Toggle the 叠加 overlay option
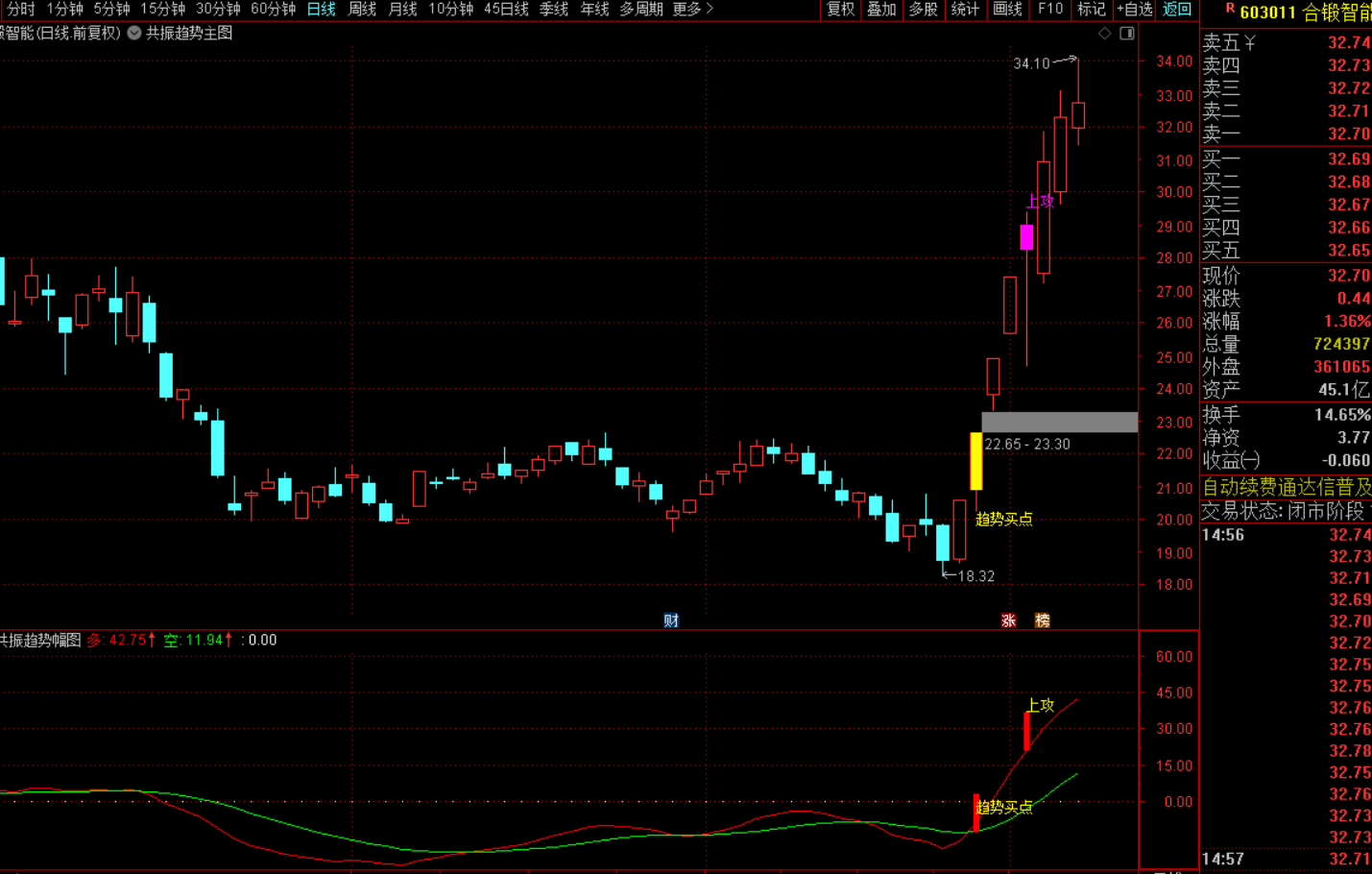The image size is (1372, 874). pos(881,9)
